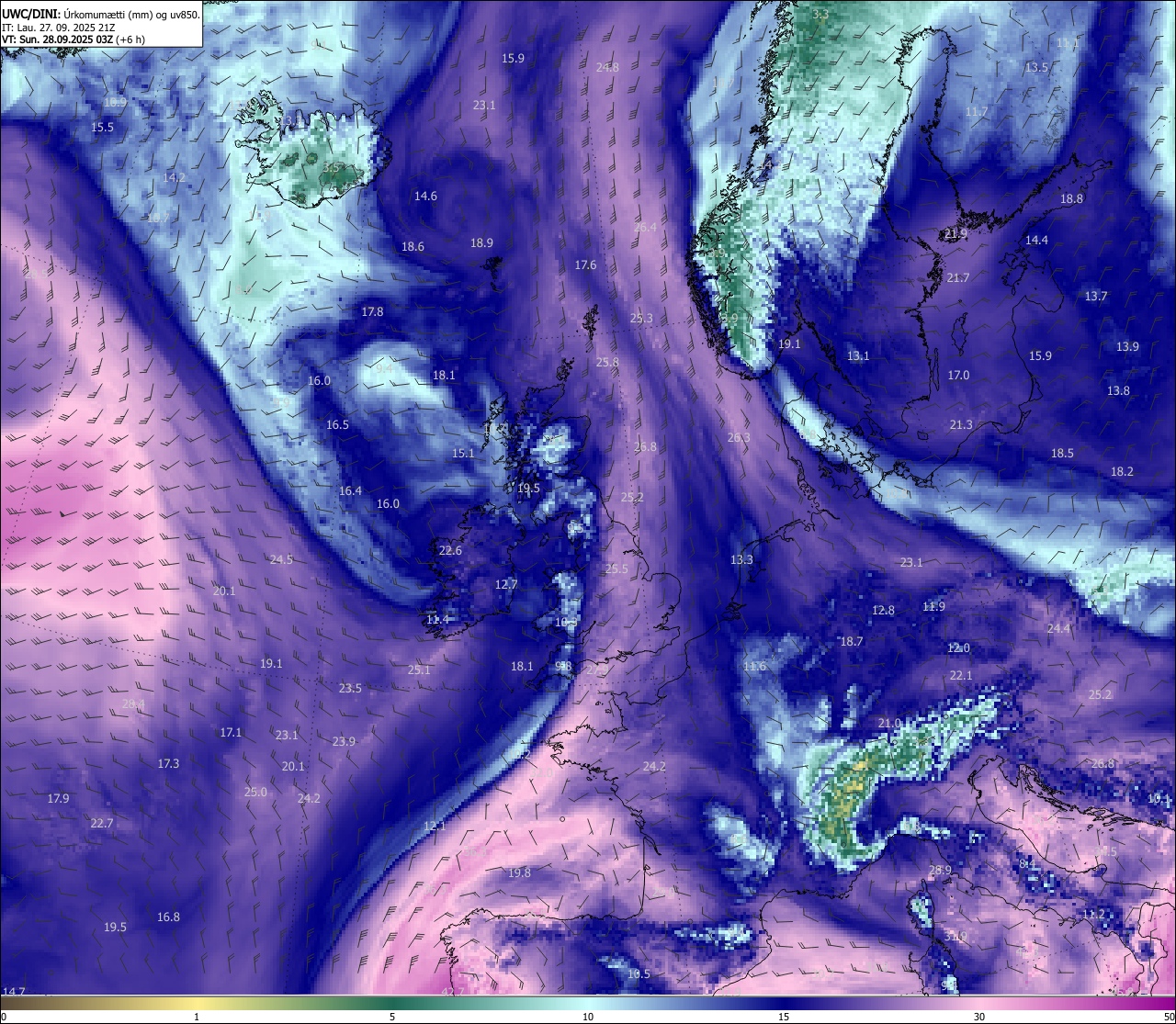Click the map value '18.6'
This screenshot has height=1024, width=1176.
coord(413,247)
